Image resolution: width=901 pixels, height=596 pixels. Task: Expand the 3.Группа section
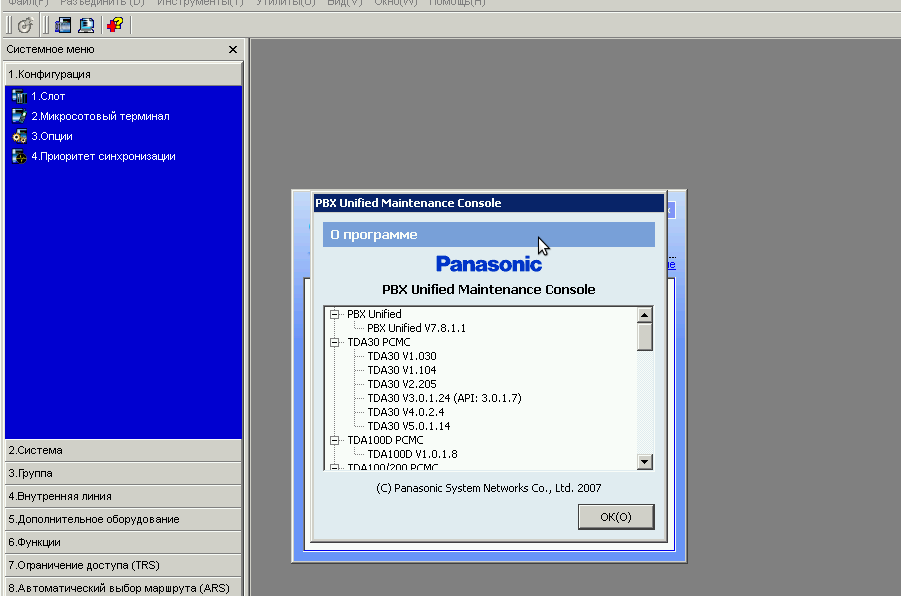click(124, 474)
